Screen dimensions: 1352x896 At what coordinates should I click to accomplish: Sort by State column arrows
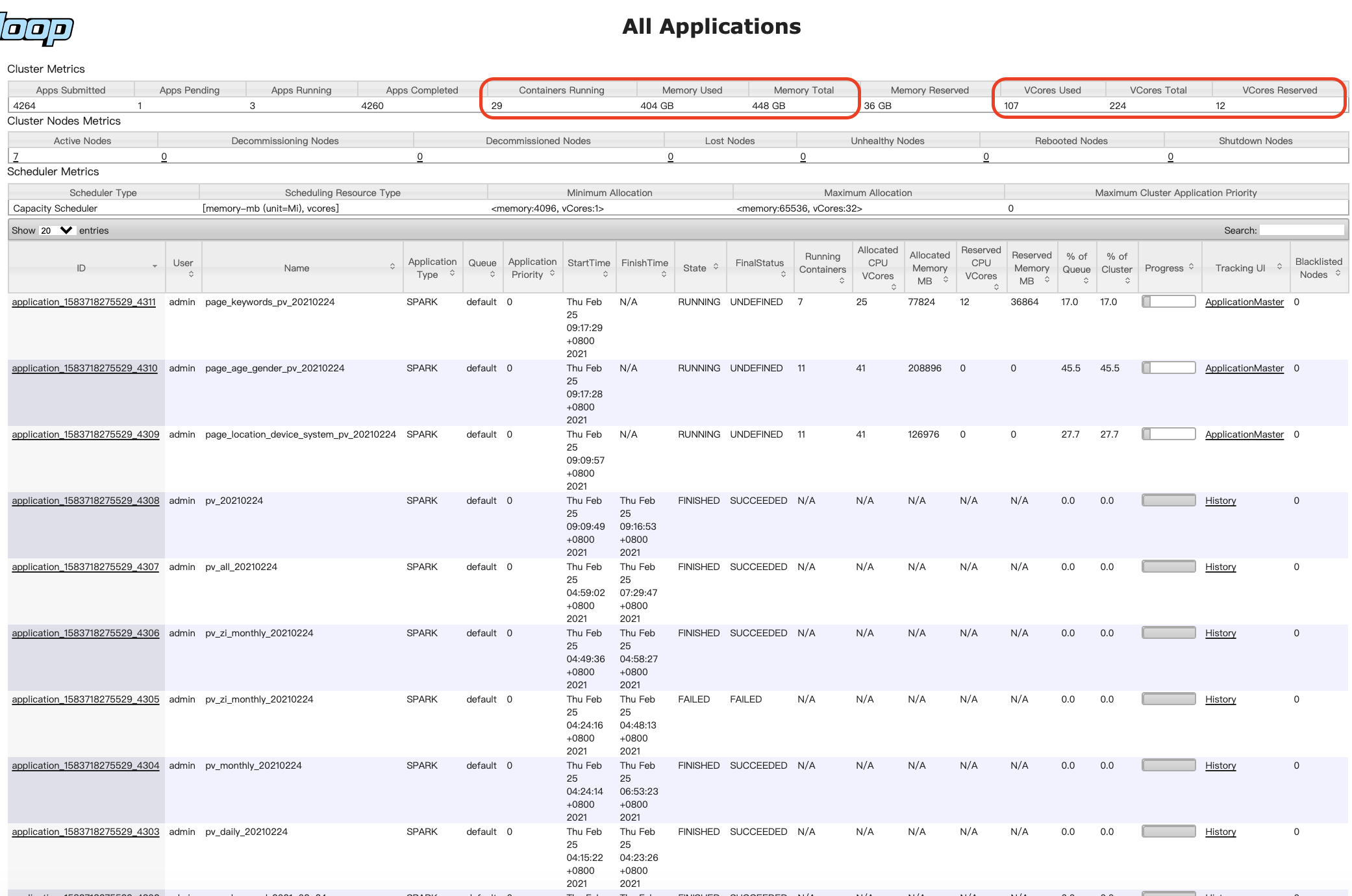716,267
